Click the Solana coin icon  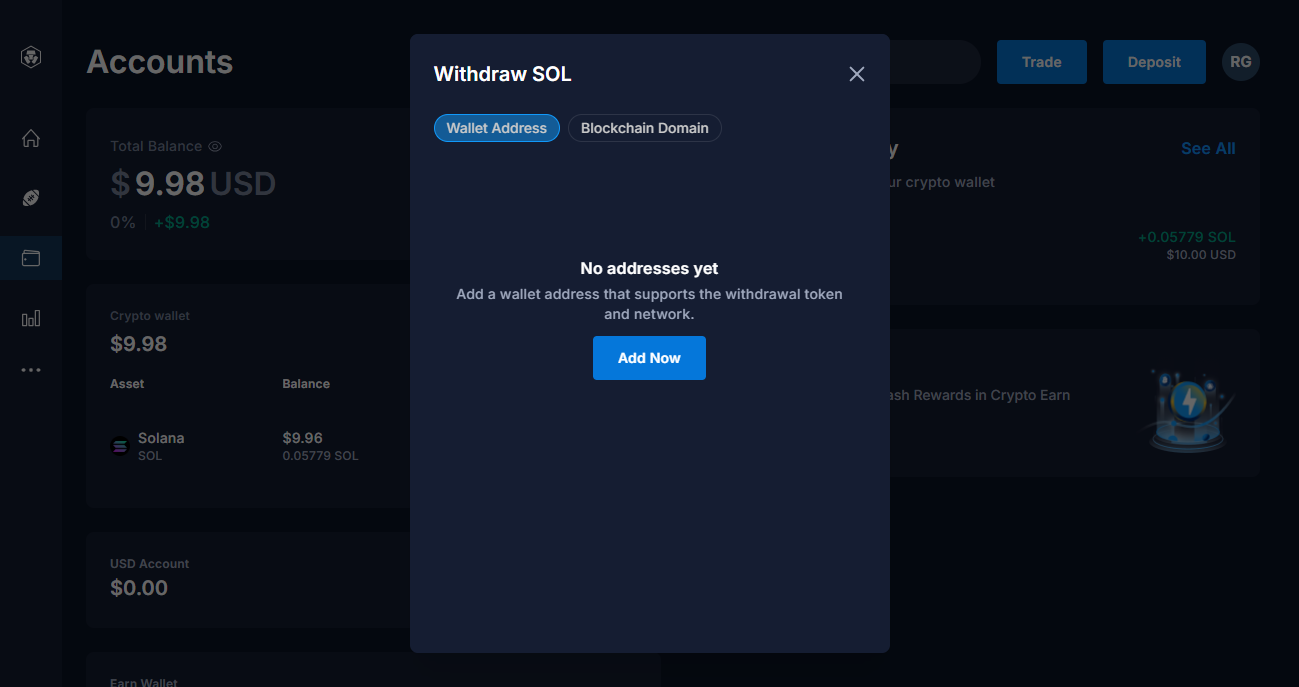pyautogui.click(x=120, y=446)
